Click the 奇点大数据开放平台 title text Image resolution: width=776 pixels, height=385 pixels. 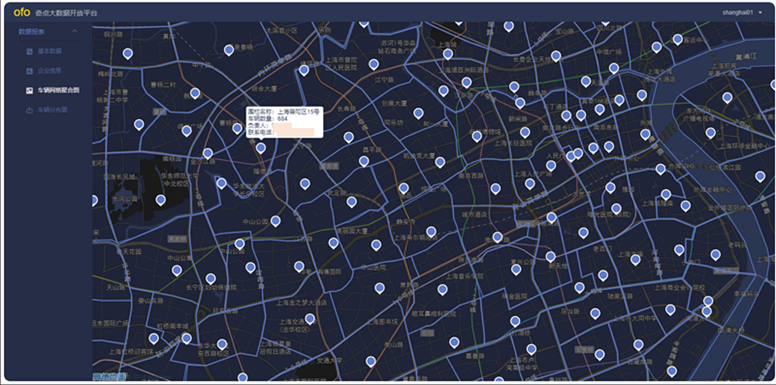67,13
